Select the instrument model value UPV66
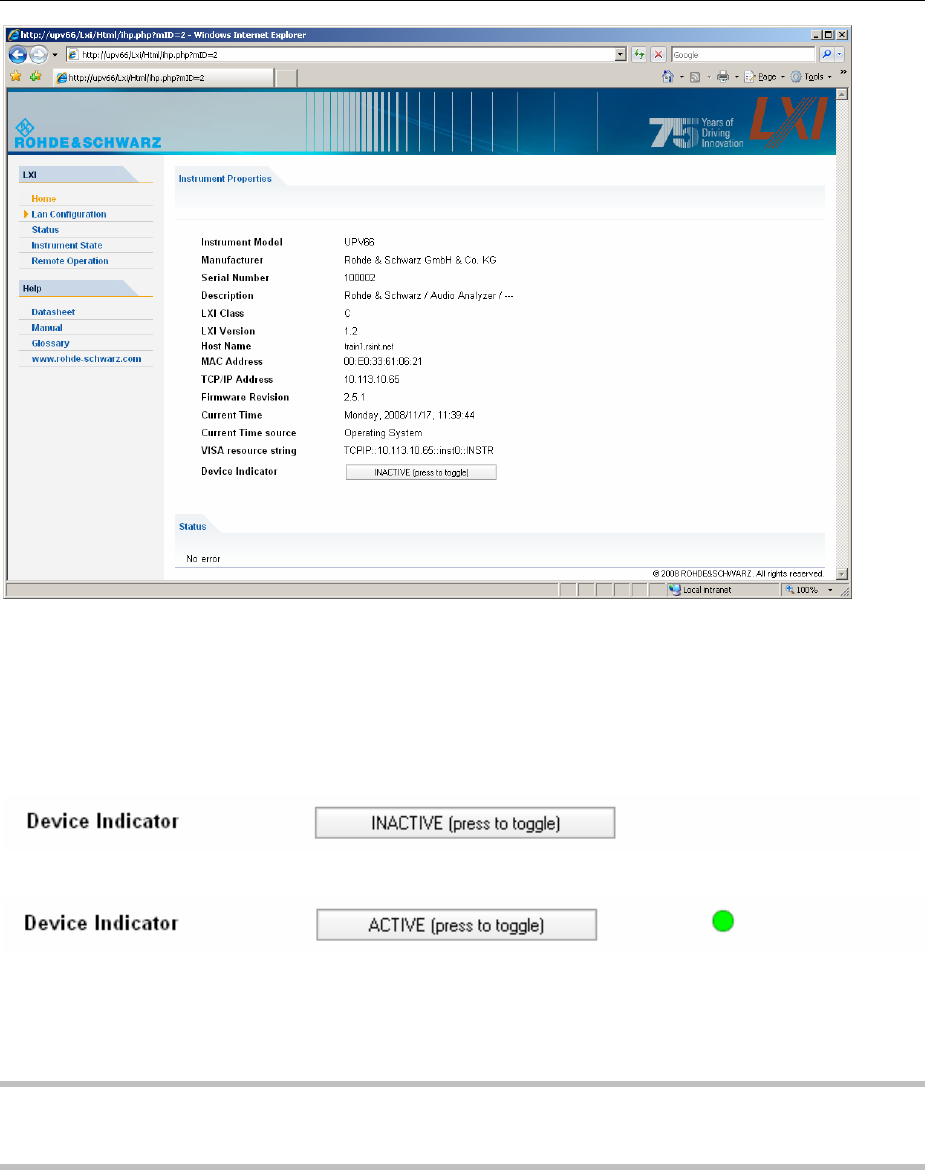Viewport: 926px width, 1170px height. click(x=359, y=242)
